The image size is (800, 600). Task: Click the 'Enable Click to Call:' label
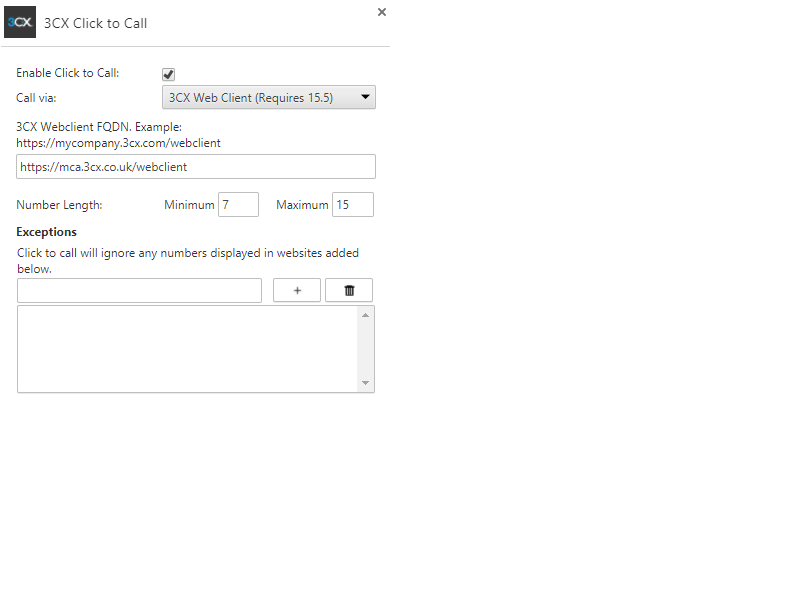68,73
